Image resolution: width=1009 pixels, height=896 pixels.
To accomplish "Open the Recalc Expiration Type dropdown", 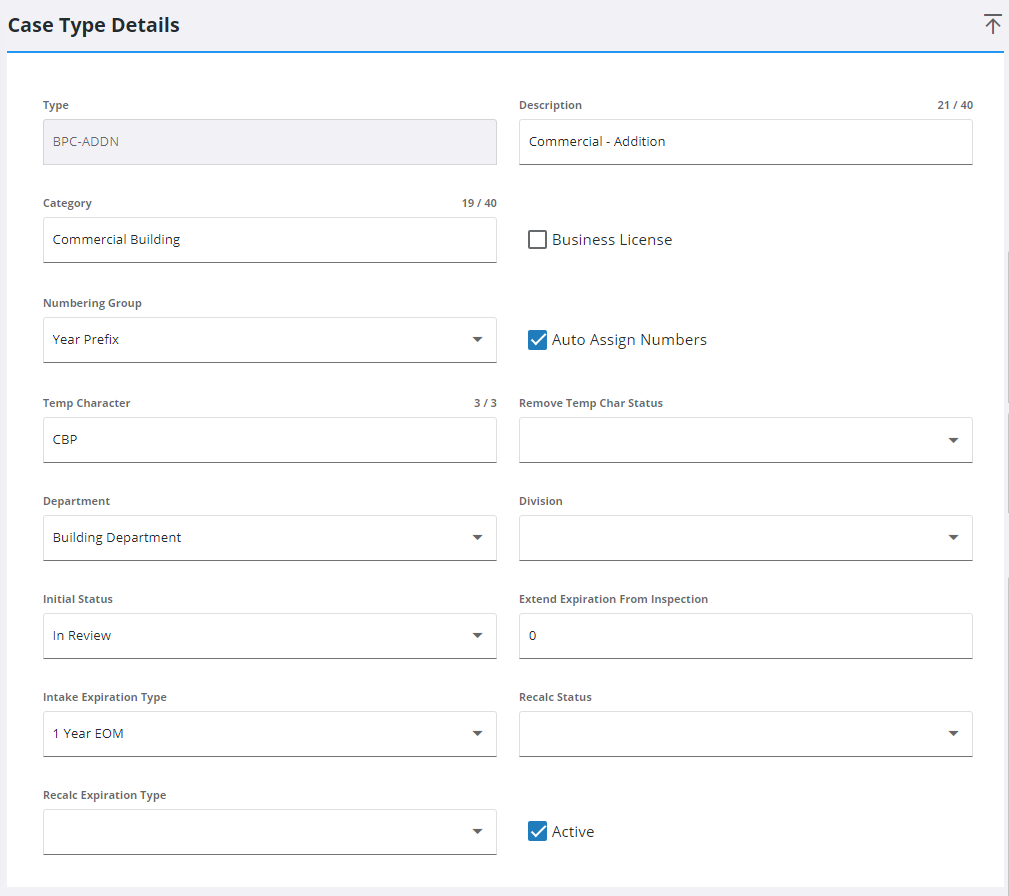I will [270, 832].
